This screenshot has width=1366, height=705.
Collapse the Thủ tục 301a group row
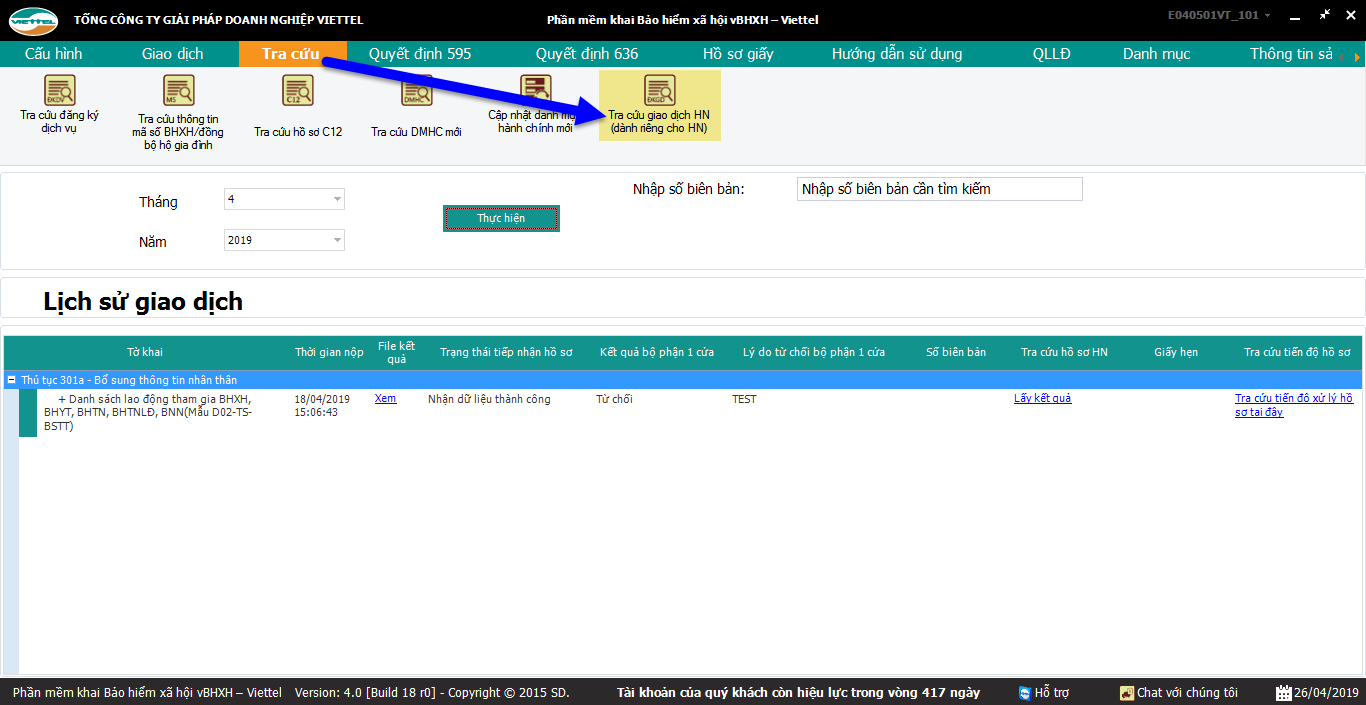coord(12,380)
